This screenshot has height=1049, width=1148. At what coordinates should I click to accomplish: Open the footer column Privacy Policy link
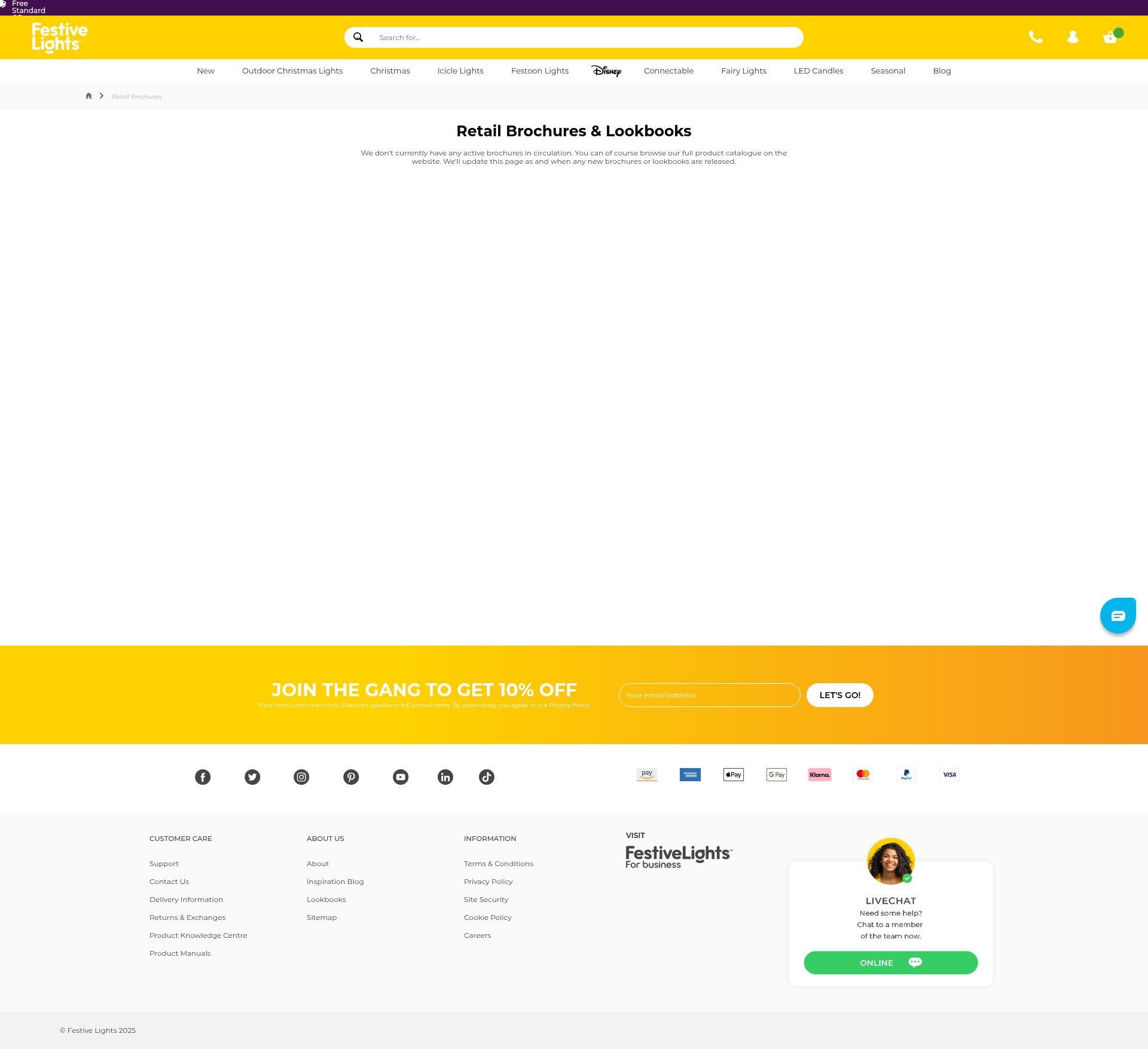pyautogui.click(x=488, y=882)
